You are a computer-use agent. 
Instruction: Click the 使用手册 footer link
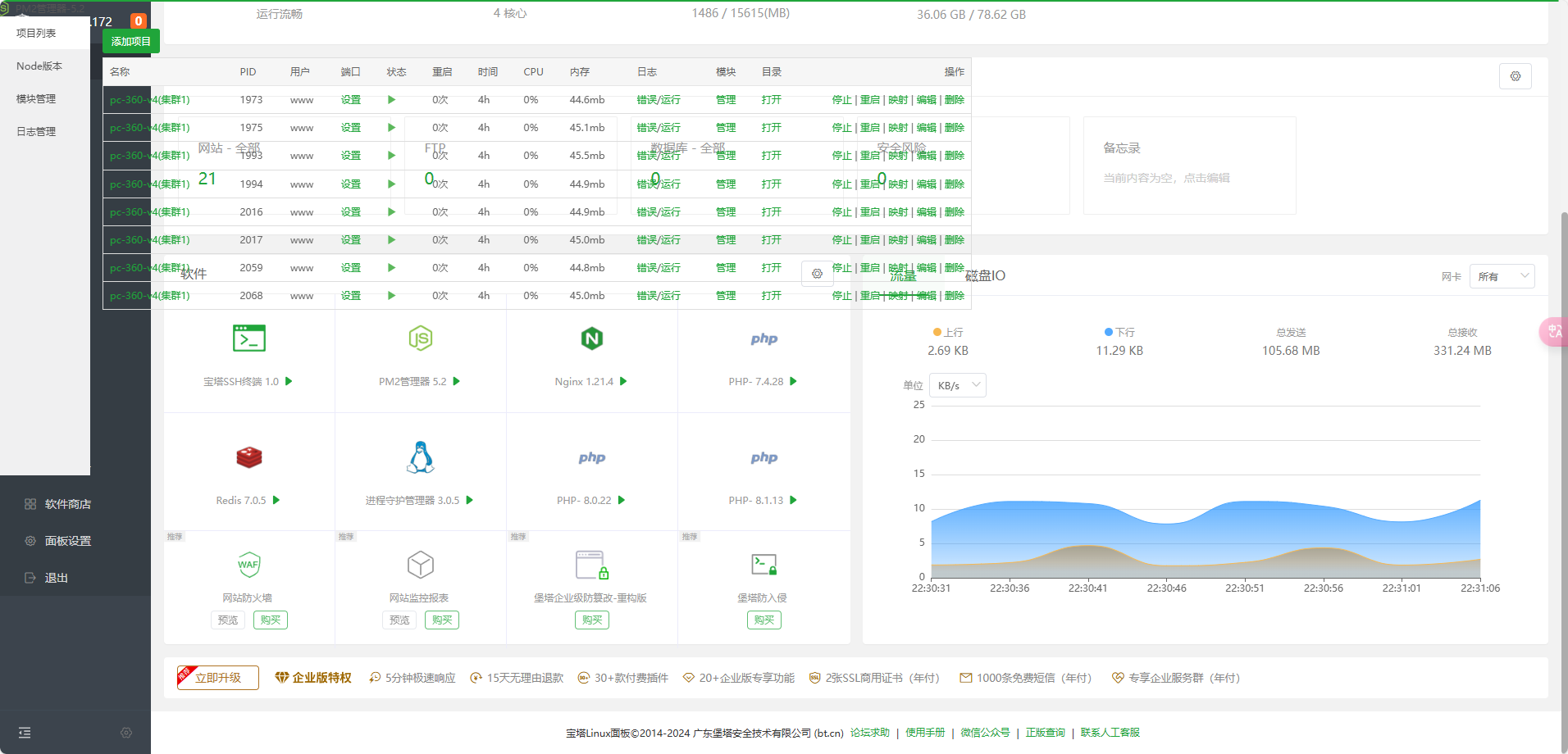pos(925,733)
